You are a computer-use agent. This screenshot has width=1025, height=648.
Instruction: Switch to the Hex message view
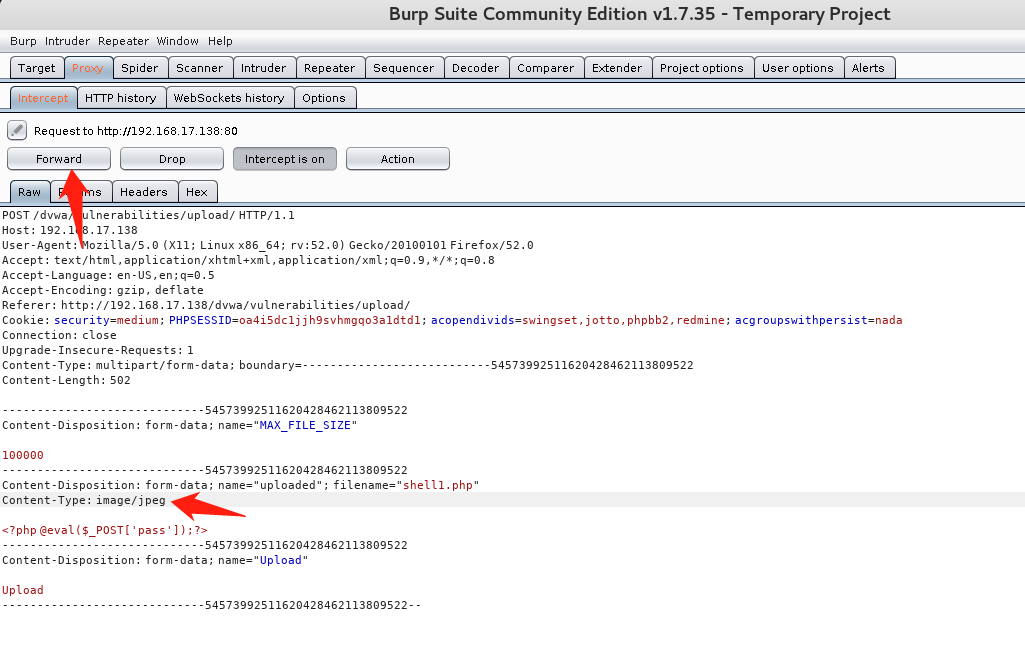[197, 192]
